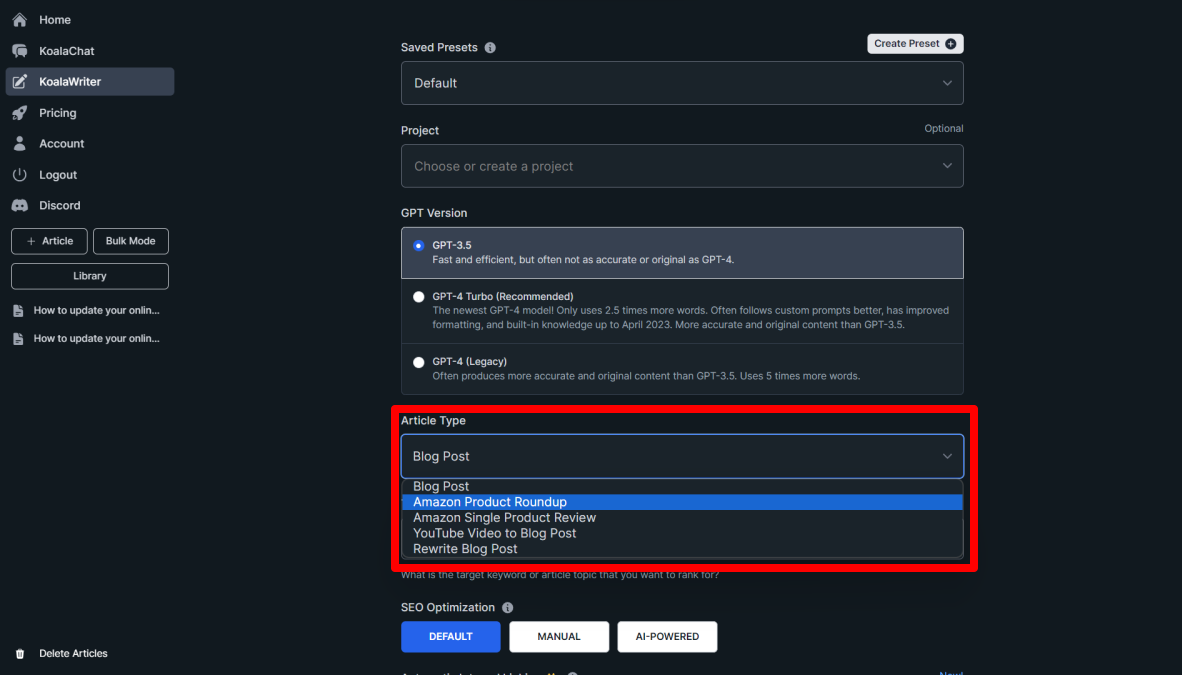Select the AI-POWERED optimization tab
Screen dimensions: 1182x675
(x=667, y=636)
